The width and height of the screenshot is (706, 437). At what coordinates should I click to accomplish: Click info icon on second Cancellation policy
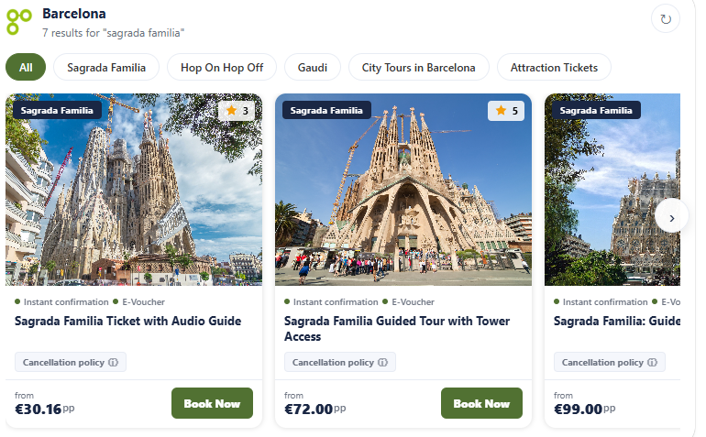[382, 363]
